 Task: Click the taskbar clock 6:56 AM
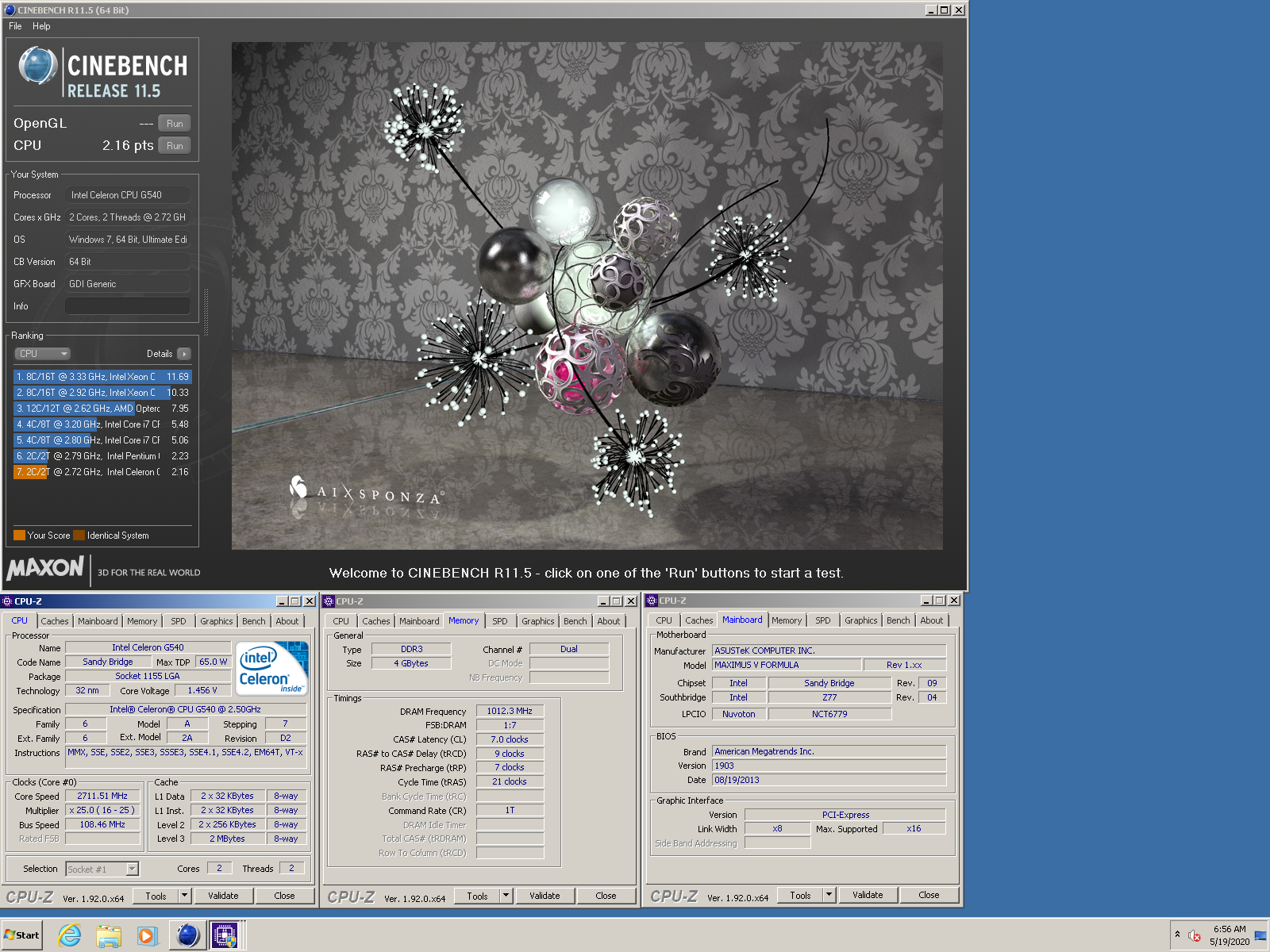click(x=1230, y=929)
